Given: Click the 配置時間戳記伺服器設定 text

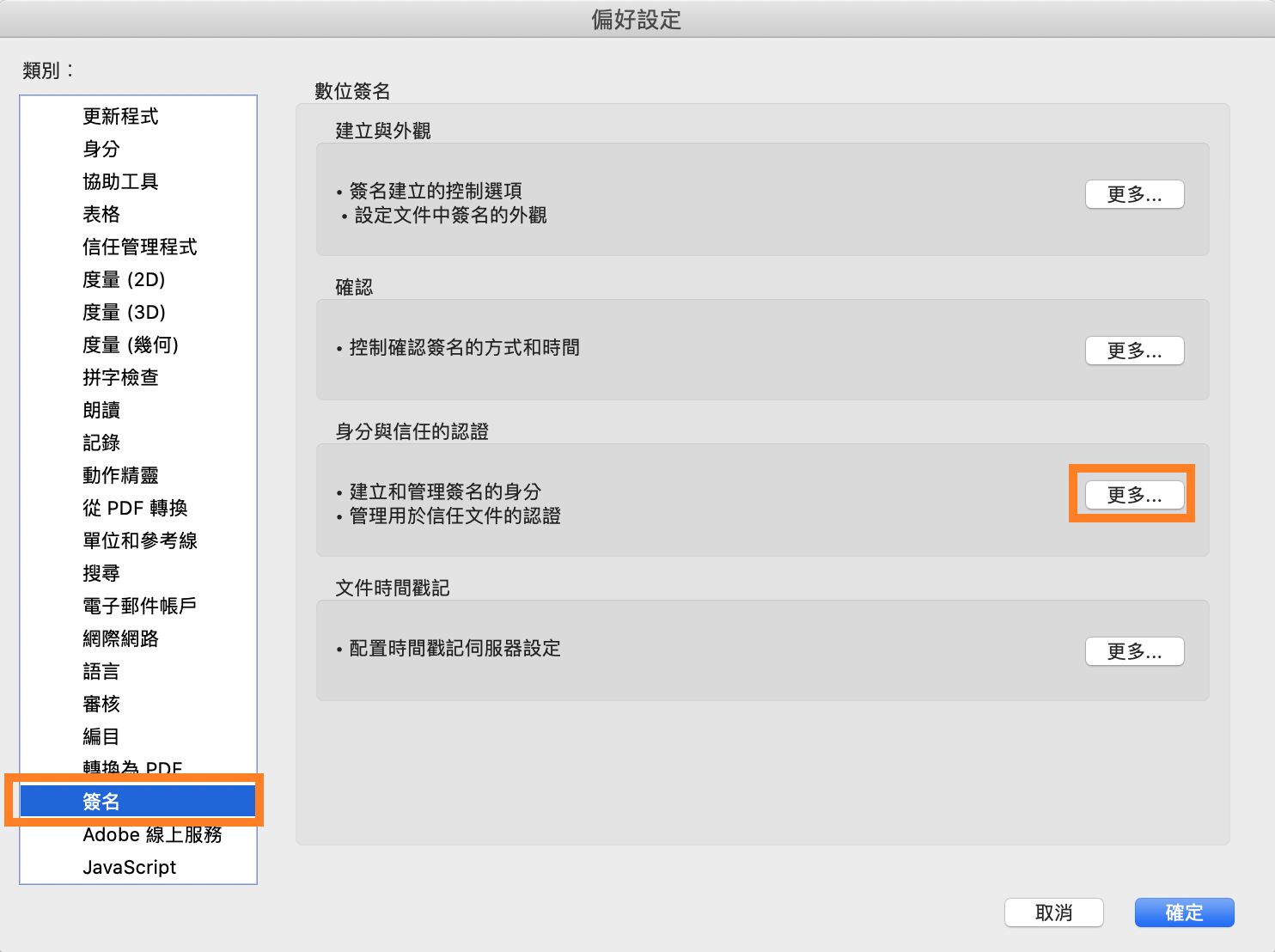Looking at the screenshot, I should tap(454, 648).
